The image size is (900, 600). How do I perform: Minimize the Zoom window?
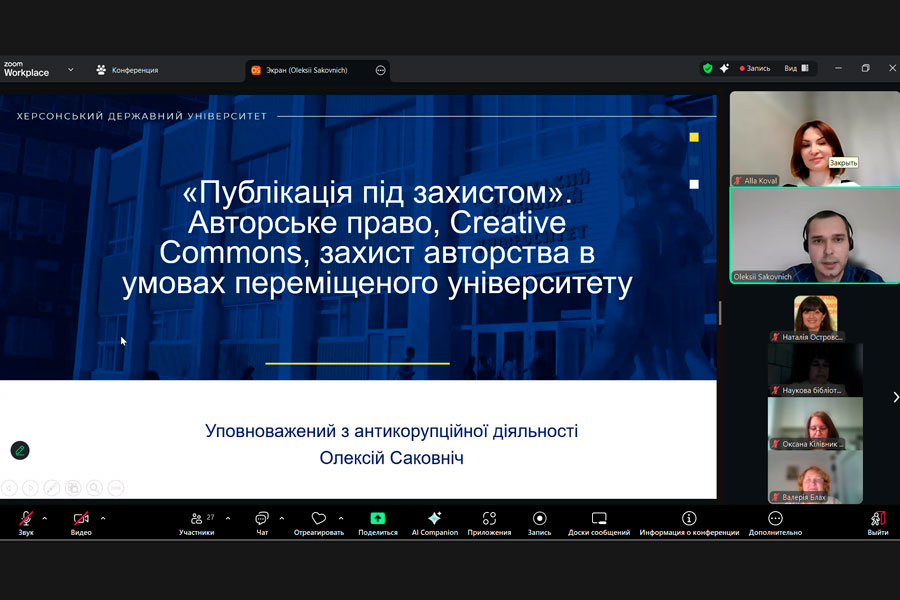839,68
